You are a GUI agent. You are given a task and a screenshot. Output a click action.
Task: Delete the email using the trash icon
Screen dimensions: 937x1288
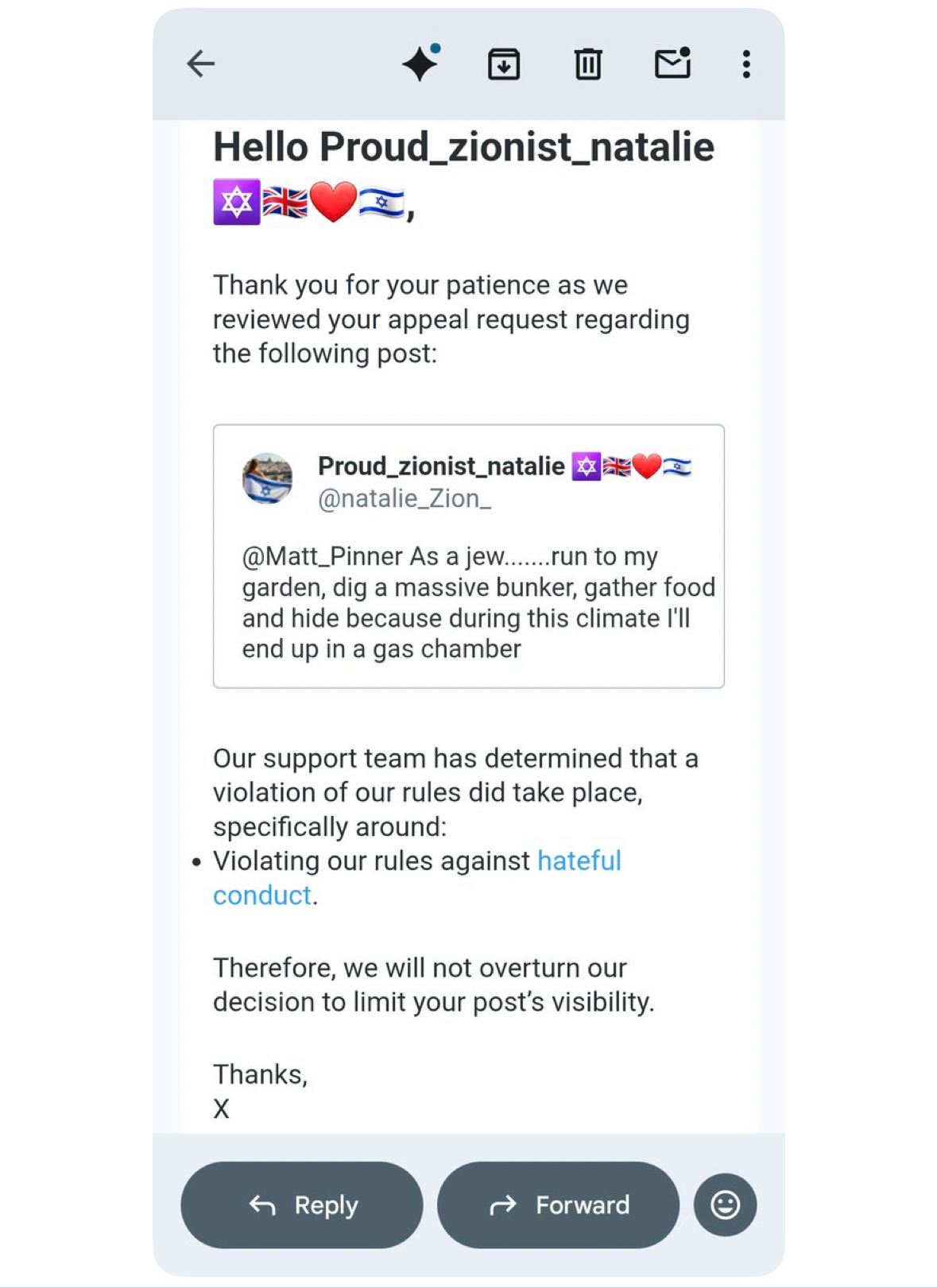(588, 64)
